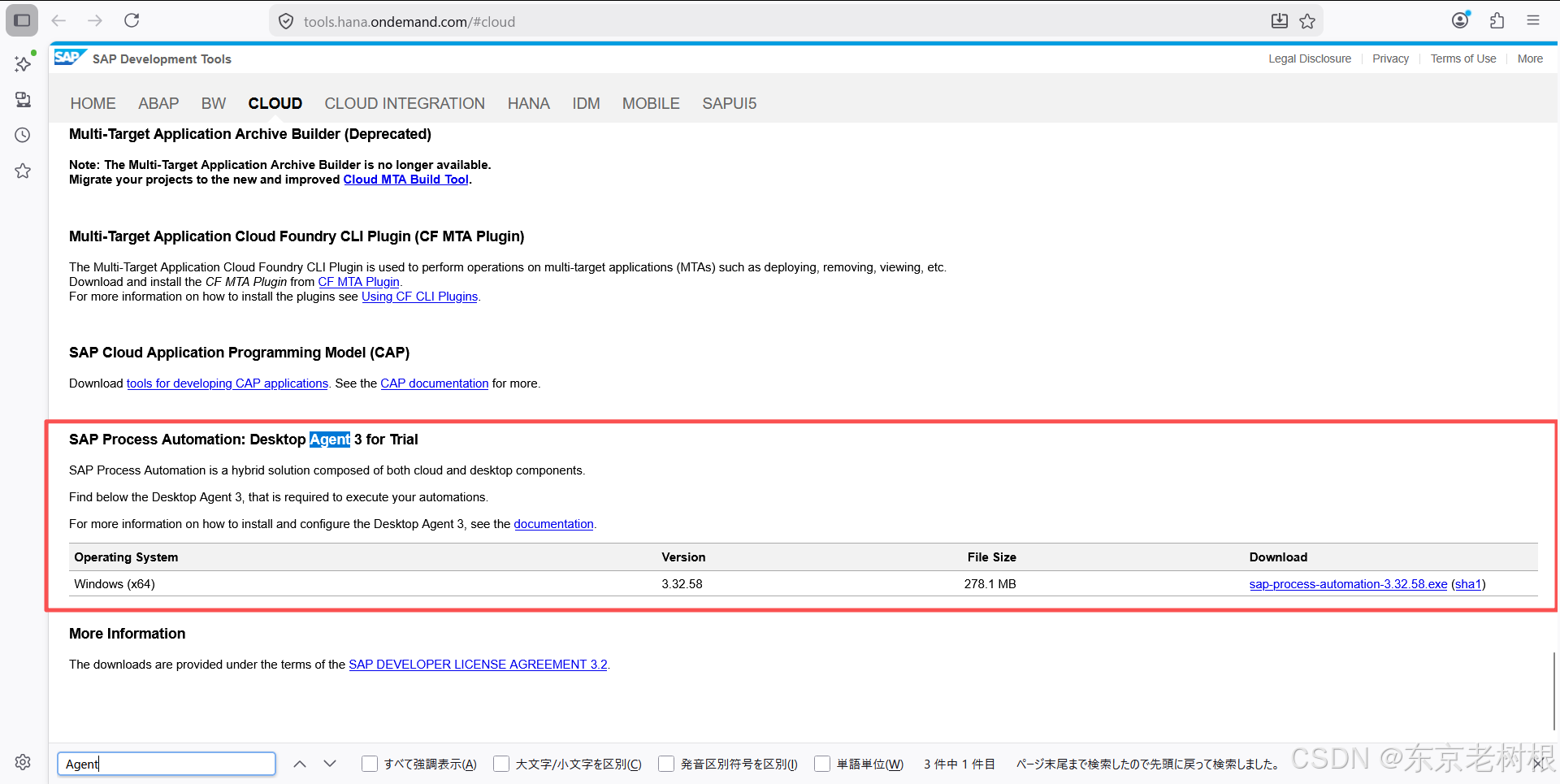The image size is (1560, 784).
Task: Click the More link in header
Action: 1530,58
